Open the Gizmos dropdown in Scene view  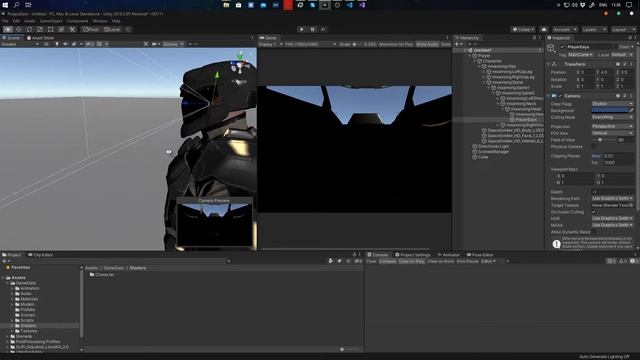click(173, 44)
